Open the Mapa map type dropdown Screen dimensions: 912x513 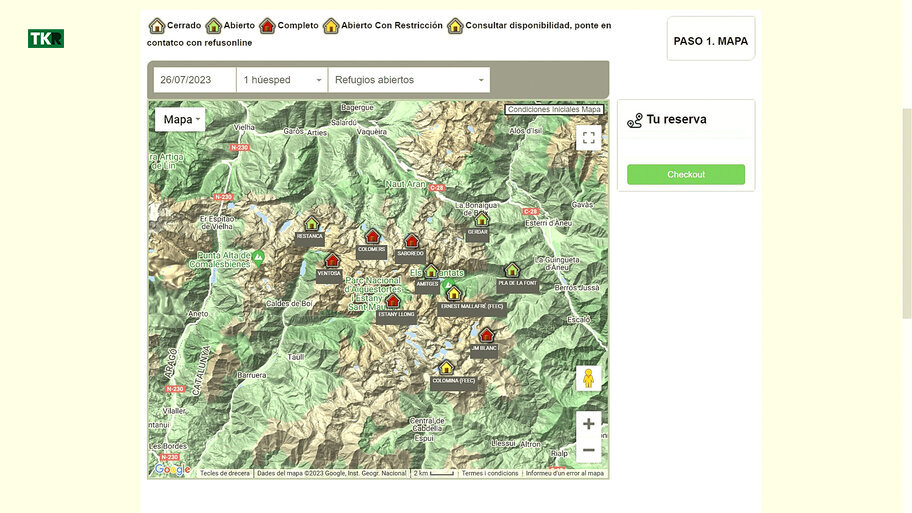[x=180, y=120]
